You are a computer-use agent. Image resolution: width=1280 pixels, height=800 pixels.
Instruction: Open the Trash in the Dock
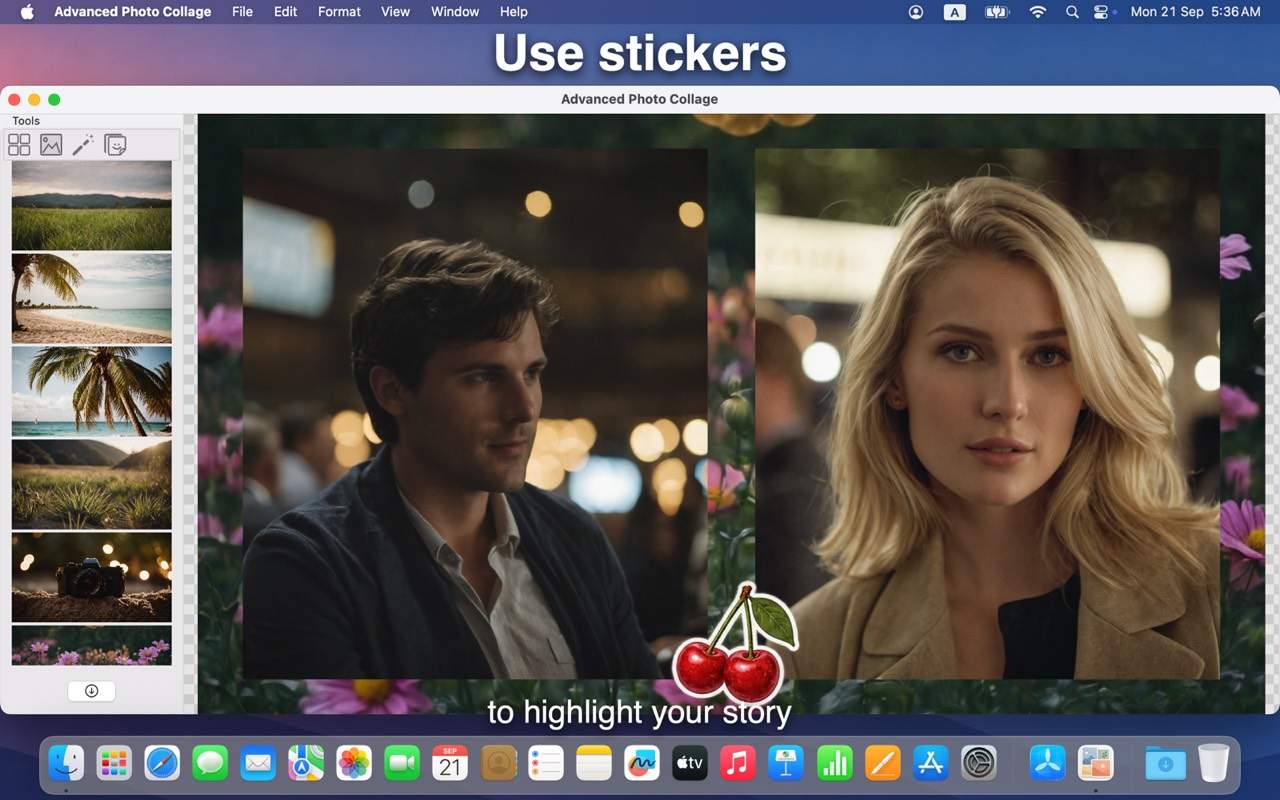tap(1214, 764)
